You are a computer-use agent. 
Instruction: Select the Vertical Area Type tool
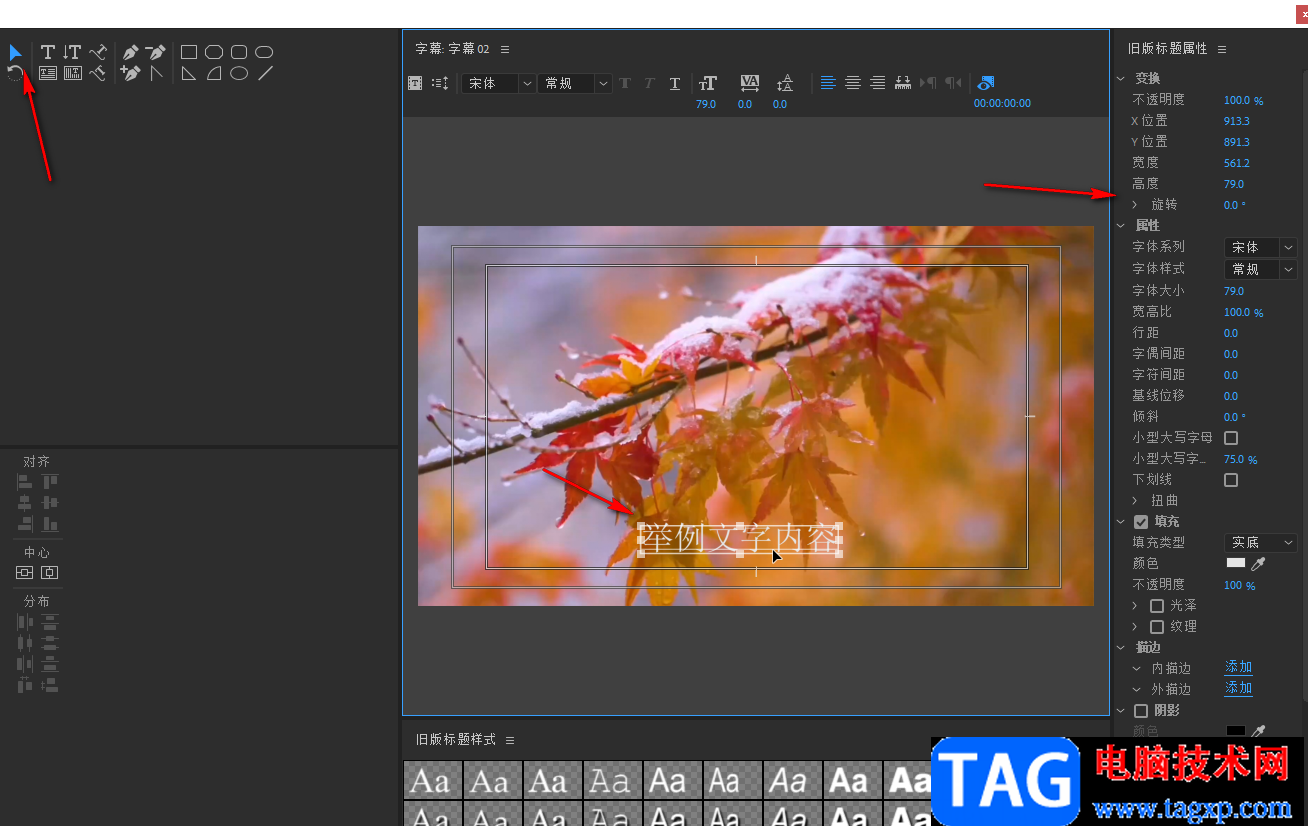click(72, 73)
